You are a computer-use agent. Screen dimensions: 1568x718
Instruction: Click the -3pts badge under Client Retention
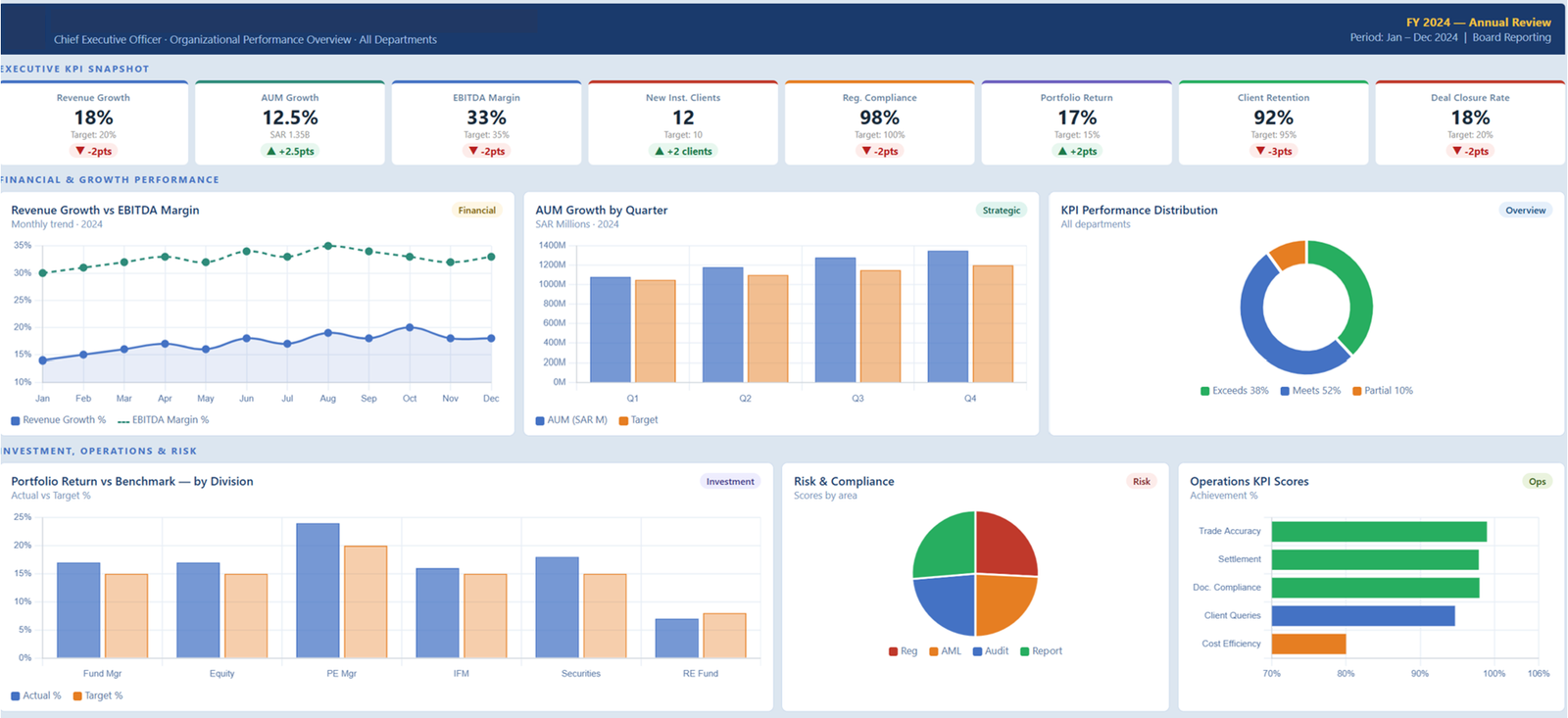click(1274, 151)
